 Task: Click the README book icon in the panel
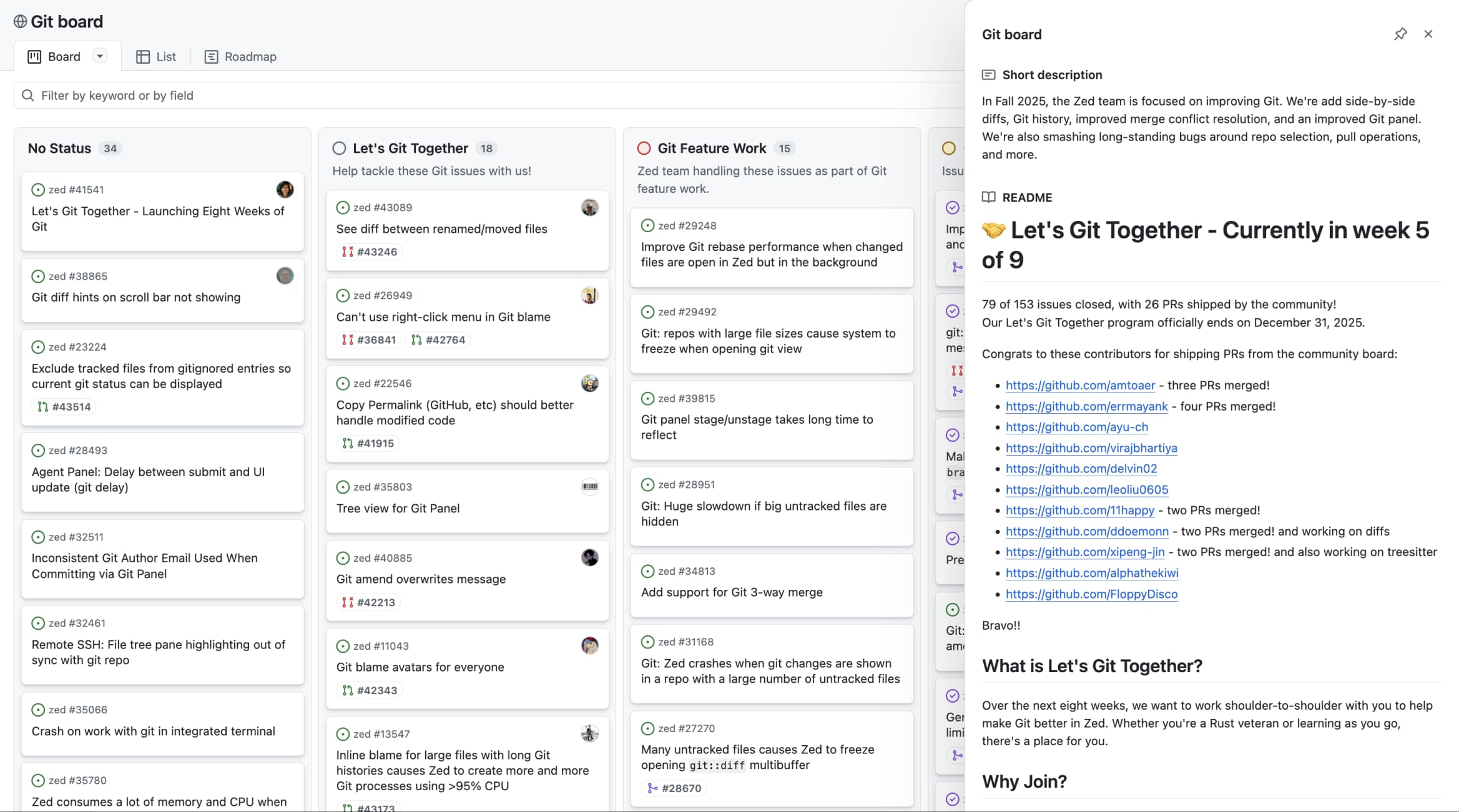tap(990, 197)
